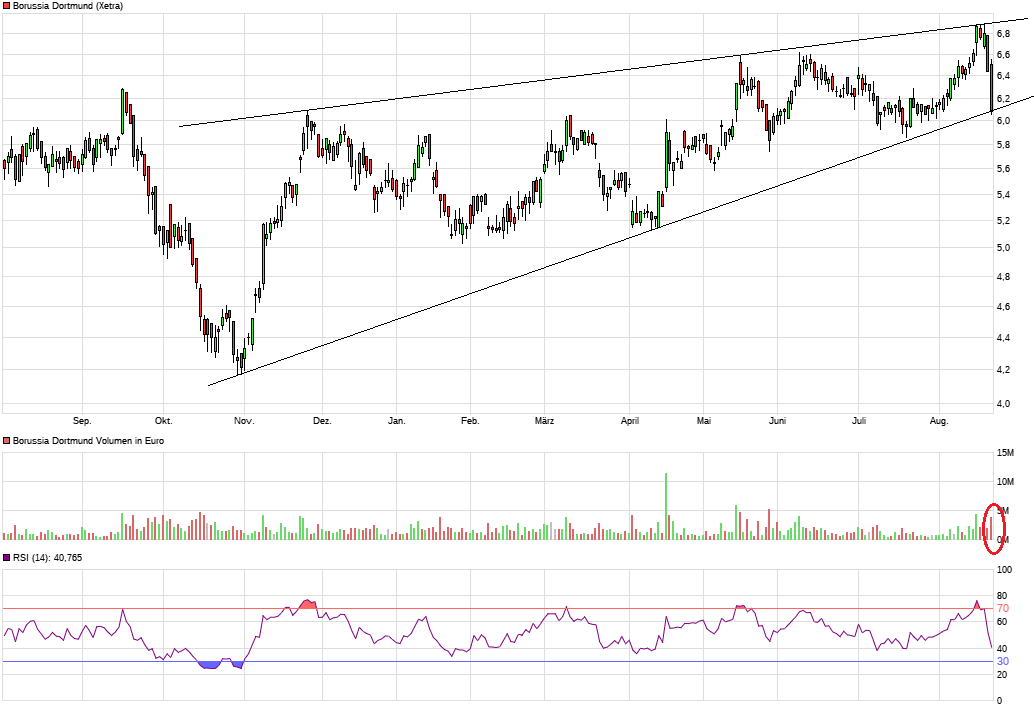Image resolution: width=1034 pixels, height=712 pixels.
Task: Click the 5,4 price axis value
Action: pyautogui.click(x=1003, y=194)
